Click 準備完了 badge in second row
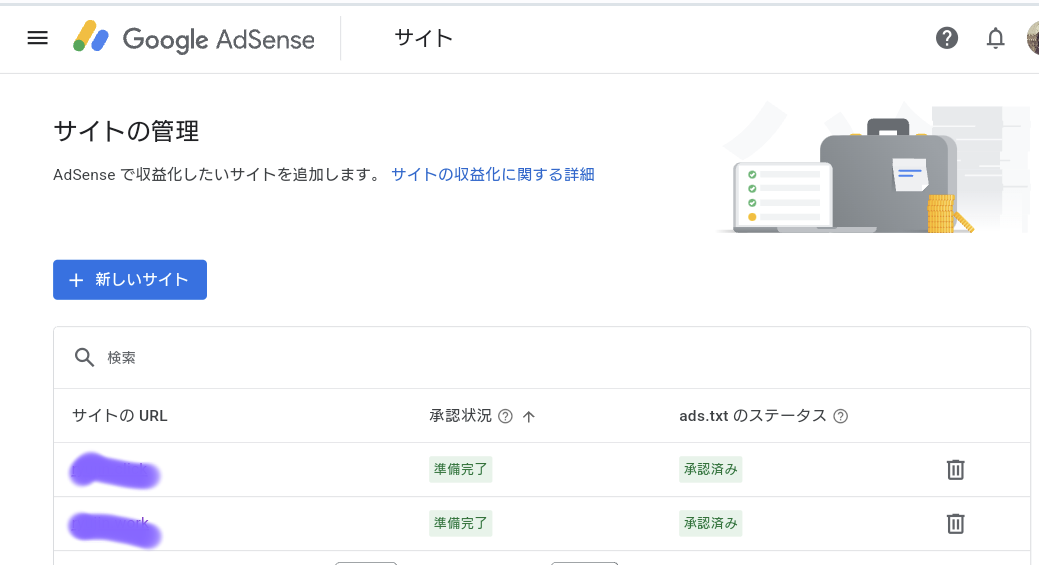Image resolution: width=1039 pixels, height=565 pixels. 461,523
